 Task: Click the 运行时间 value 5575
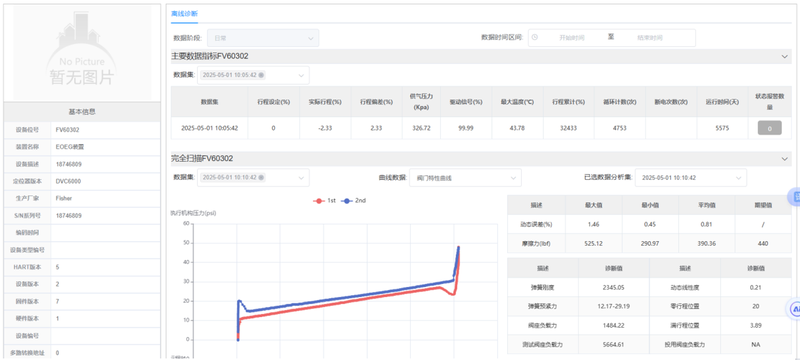723,128
